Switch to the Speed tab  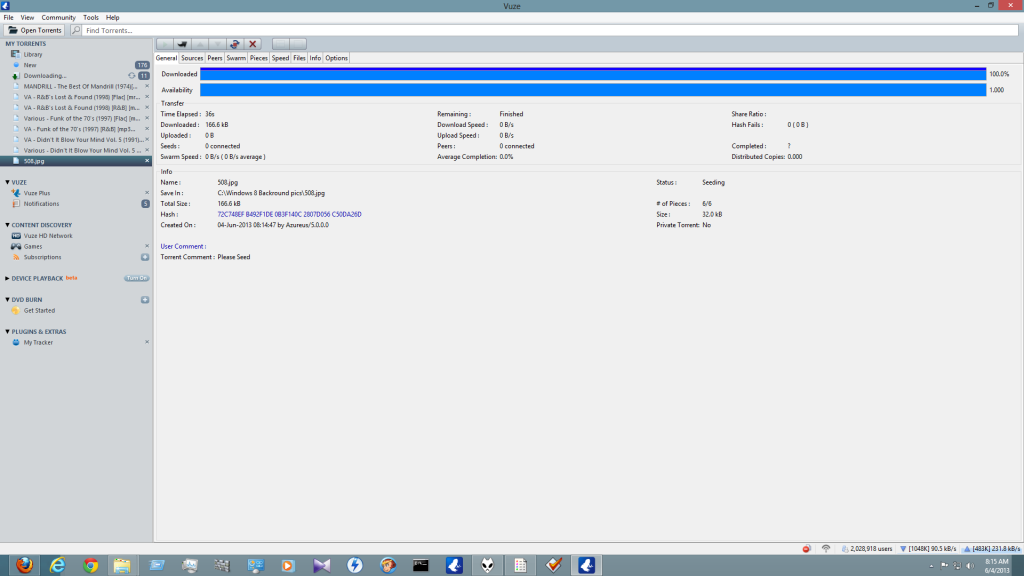tap(280, 58)
